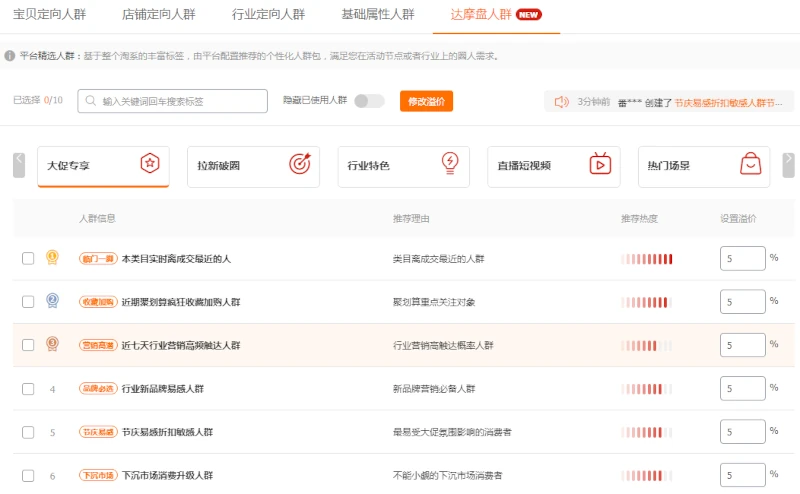Click the 推荐理由 column header
800x494 pixels.
(411, 218)
